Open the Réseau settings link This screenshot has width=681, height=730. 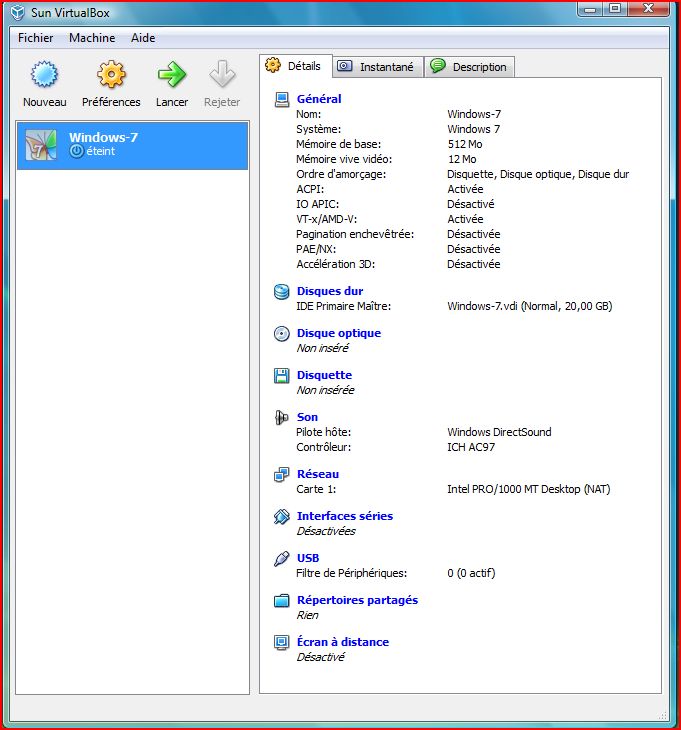[x=318, y=474]
